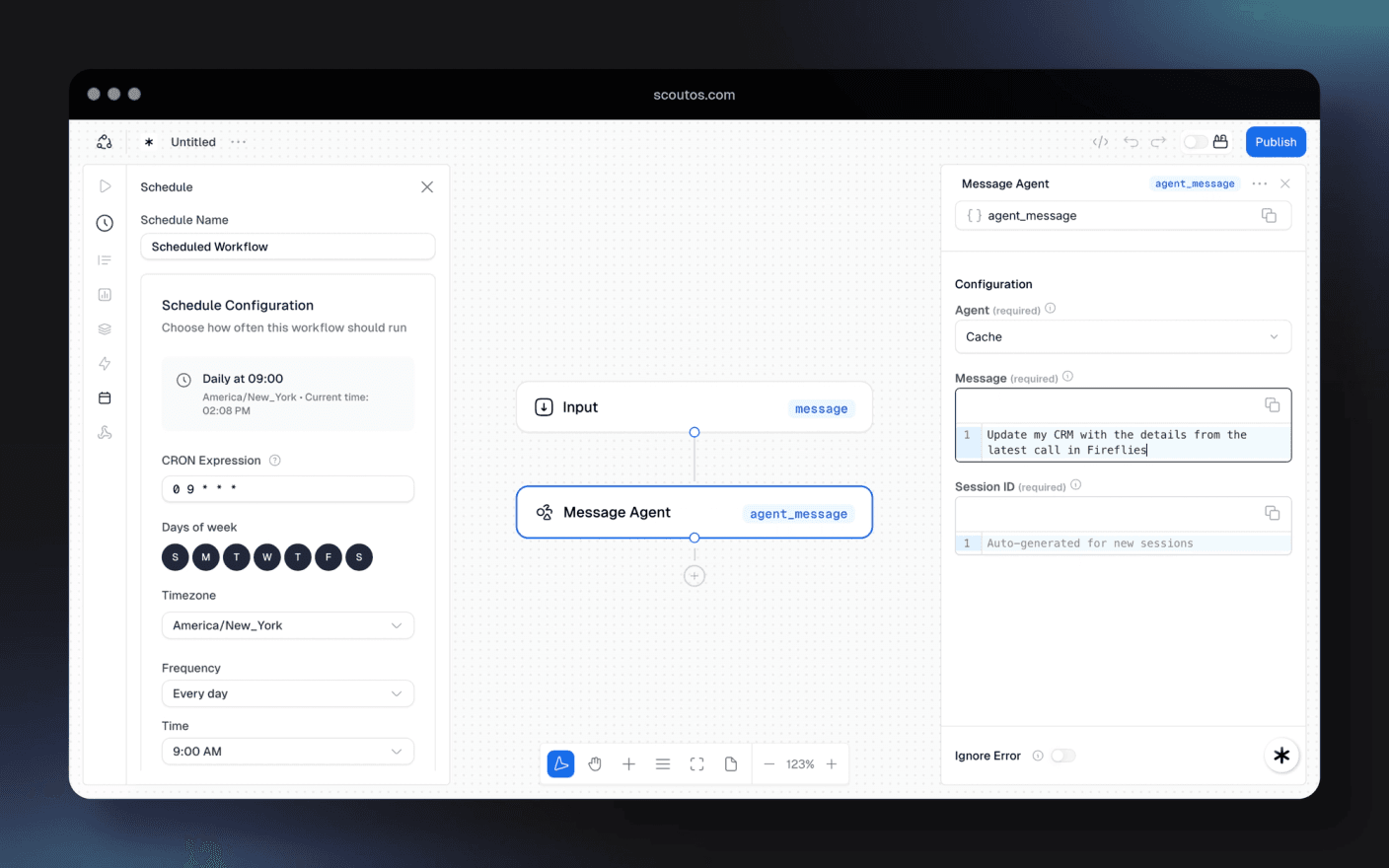Toggle the Ignore Error switch

(x=1062, y=756)
